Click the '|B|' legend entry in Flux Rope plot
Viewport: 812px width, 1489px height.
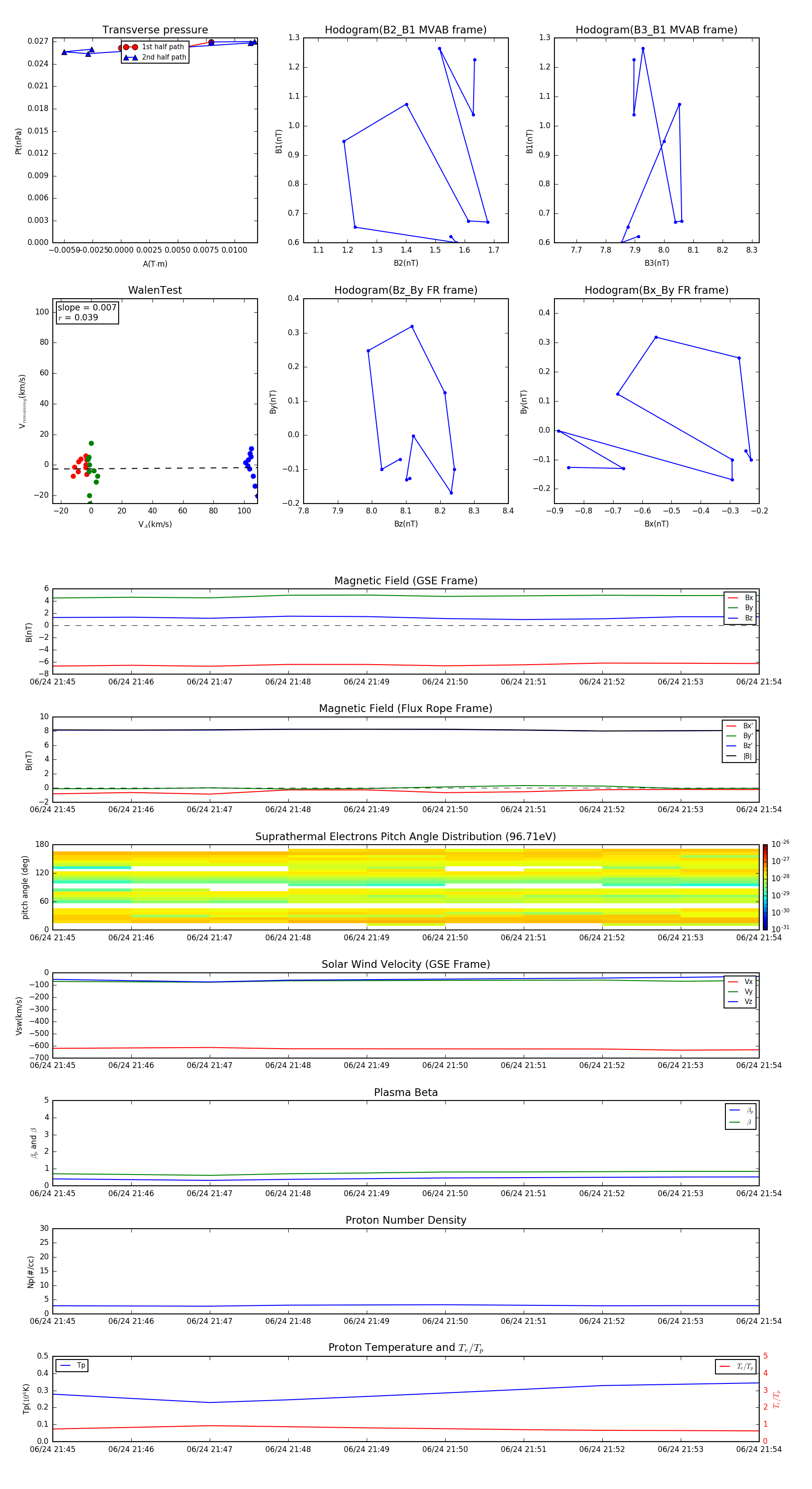[x=739, y=756]
